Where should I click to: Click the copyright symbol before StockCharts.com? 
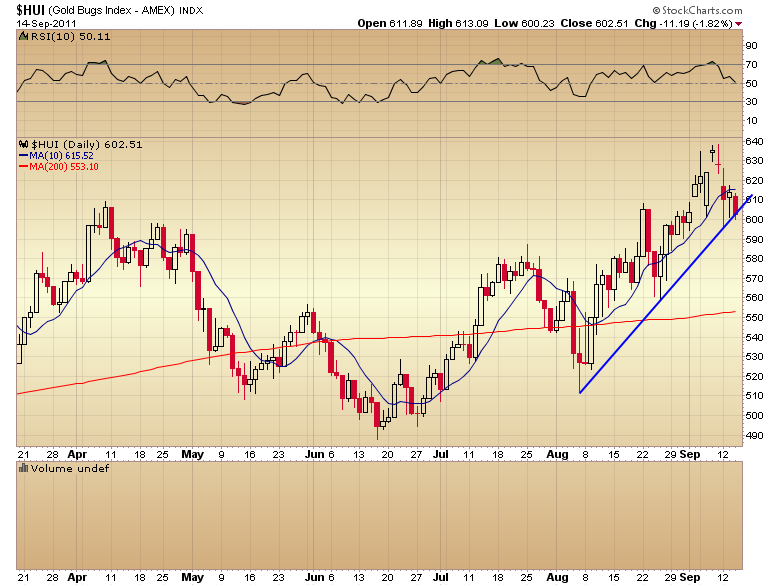pos(656,10)
